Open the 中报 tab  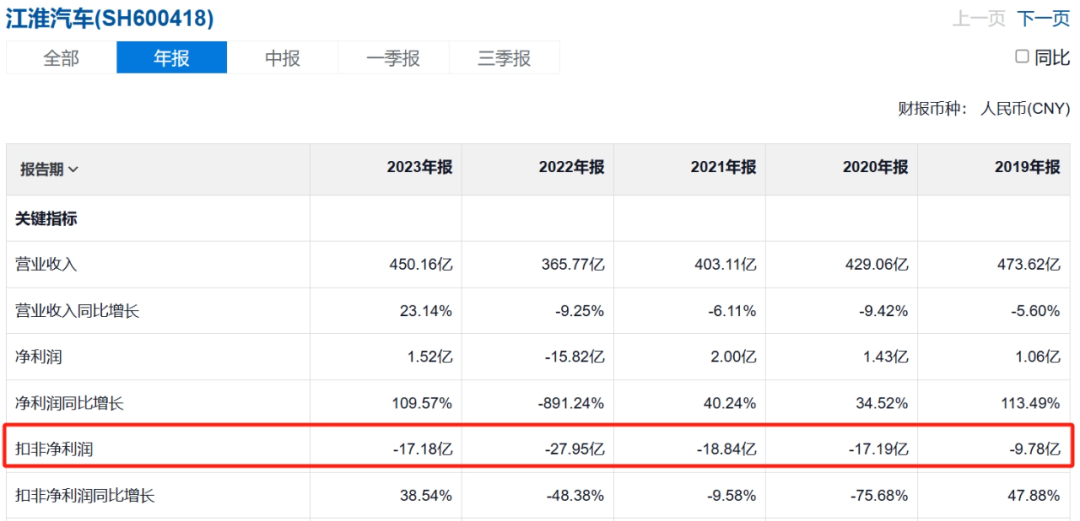pos(282,58)
